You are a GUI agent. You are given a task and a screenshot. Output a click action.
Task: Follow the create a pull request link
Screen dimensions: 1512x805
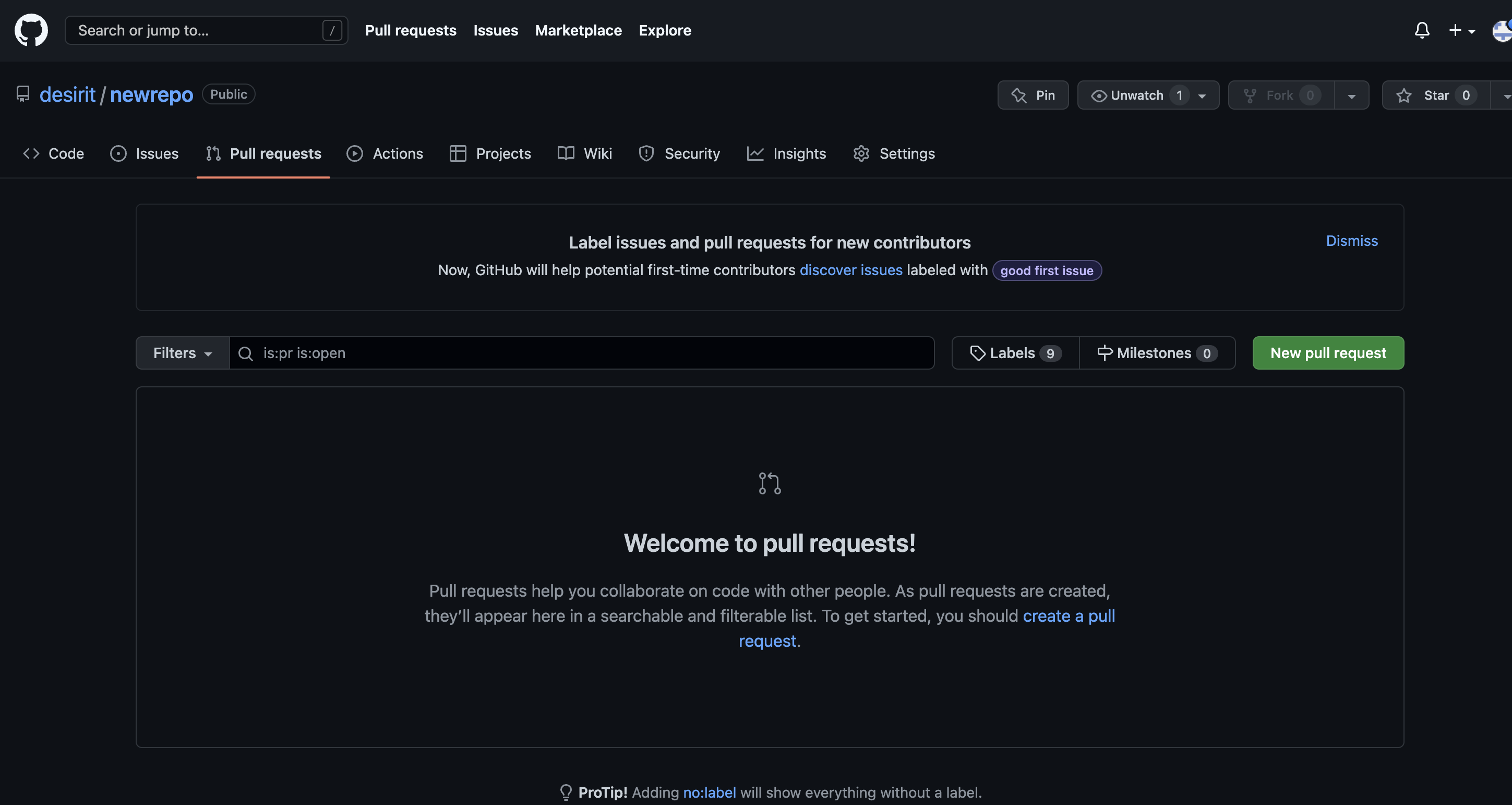1069,616
